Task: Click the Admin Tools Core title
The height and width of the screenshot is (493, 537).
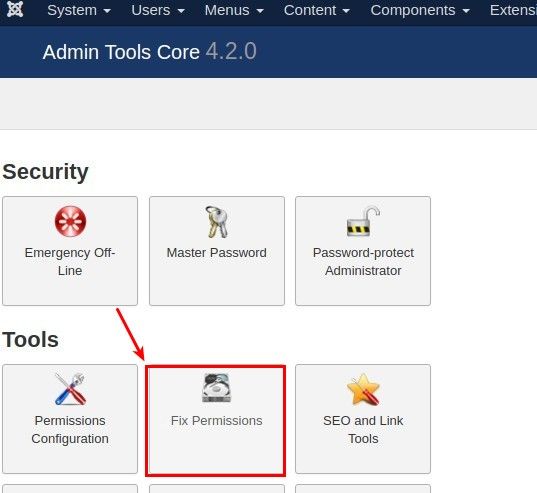Action: coord(121,52)
